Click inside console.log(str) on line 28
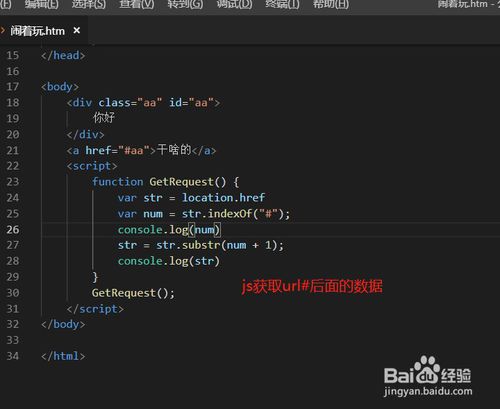The height and width of the screenshot is (409, 500). pyautogui.click(x=169, y=261)
